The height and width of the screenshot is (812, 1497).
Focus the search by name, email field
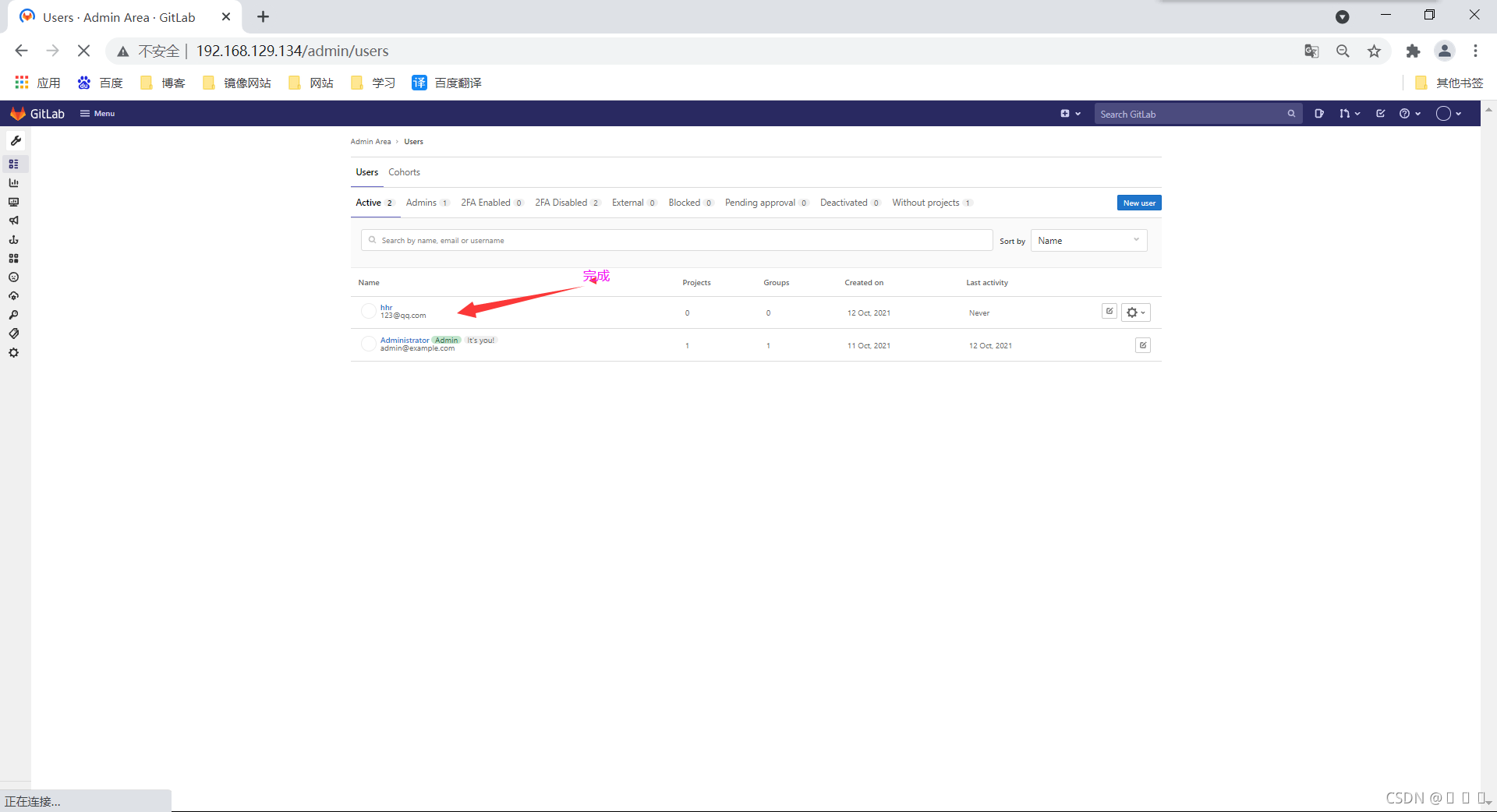click(x=677, y=240)
